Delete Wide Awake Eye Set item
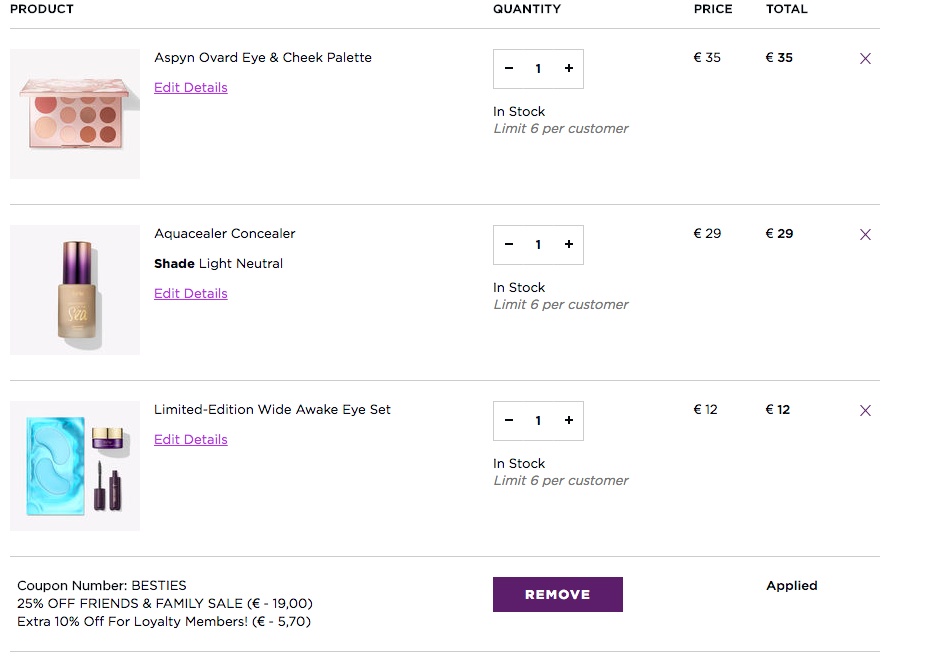Image resolution: width=933 pixels, height=655 pixels. pos(865,411)
